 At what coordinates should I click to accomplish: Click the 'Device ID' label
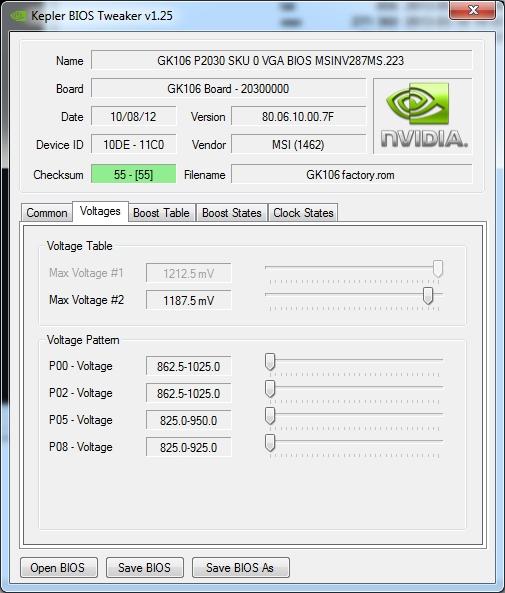click(60, 144)
